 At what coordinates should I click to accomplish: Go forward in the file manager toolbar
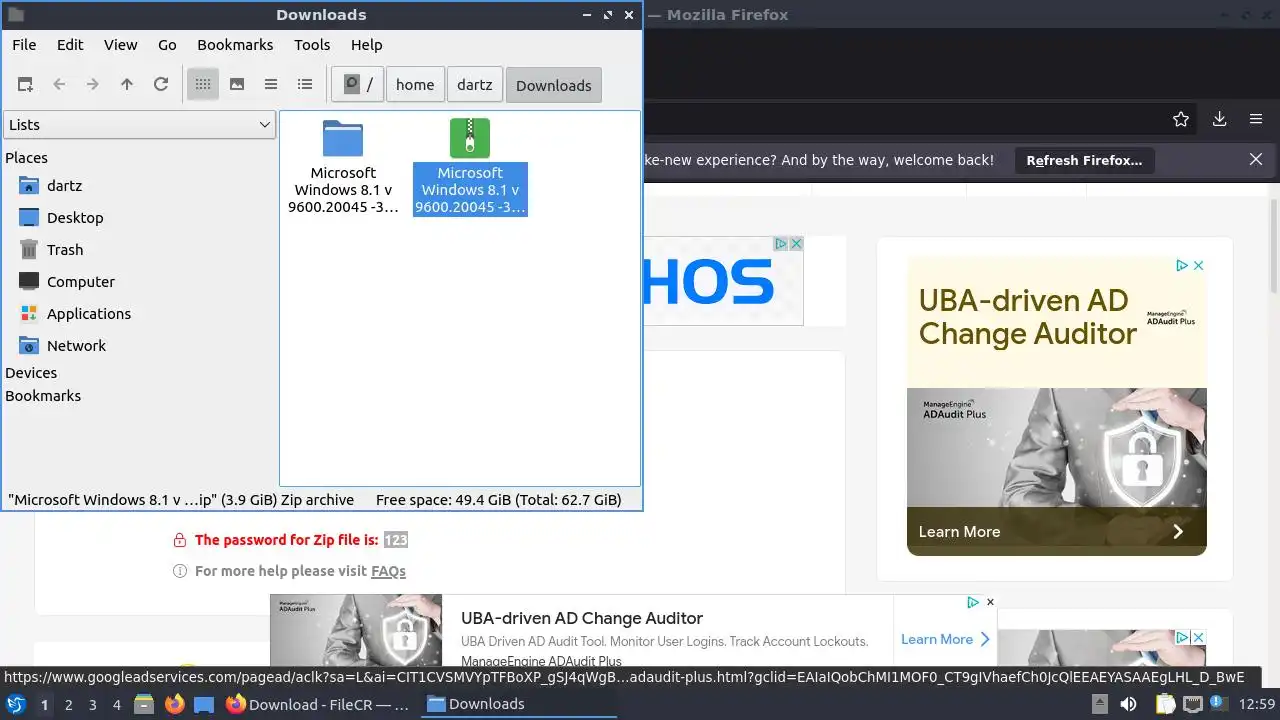pyautogui.click(x=93, y=85)
